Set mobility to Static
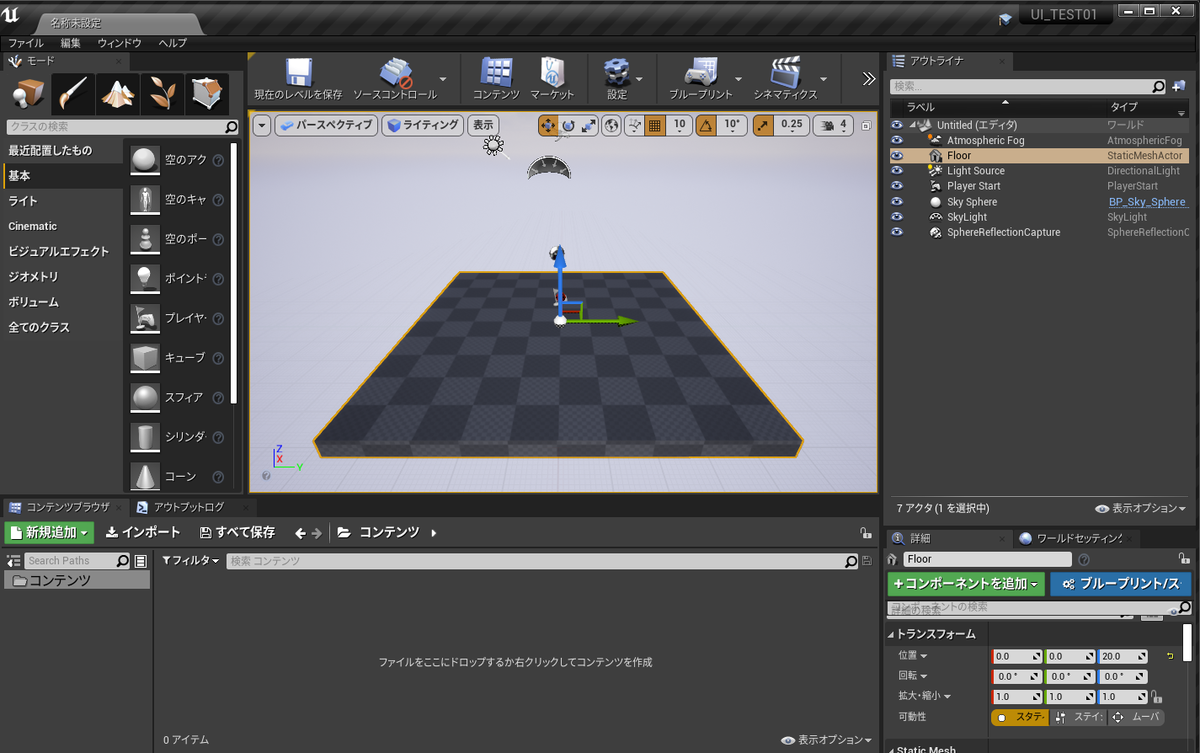 pyautogui.click(x=1020, y=717)
